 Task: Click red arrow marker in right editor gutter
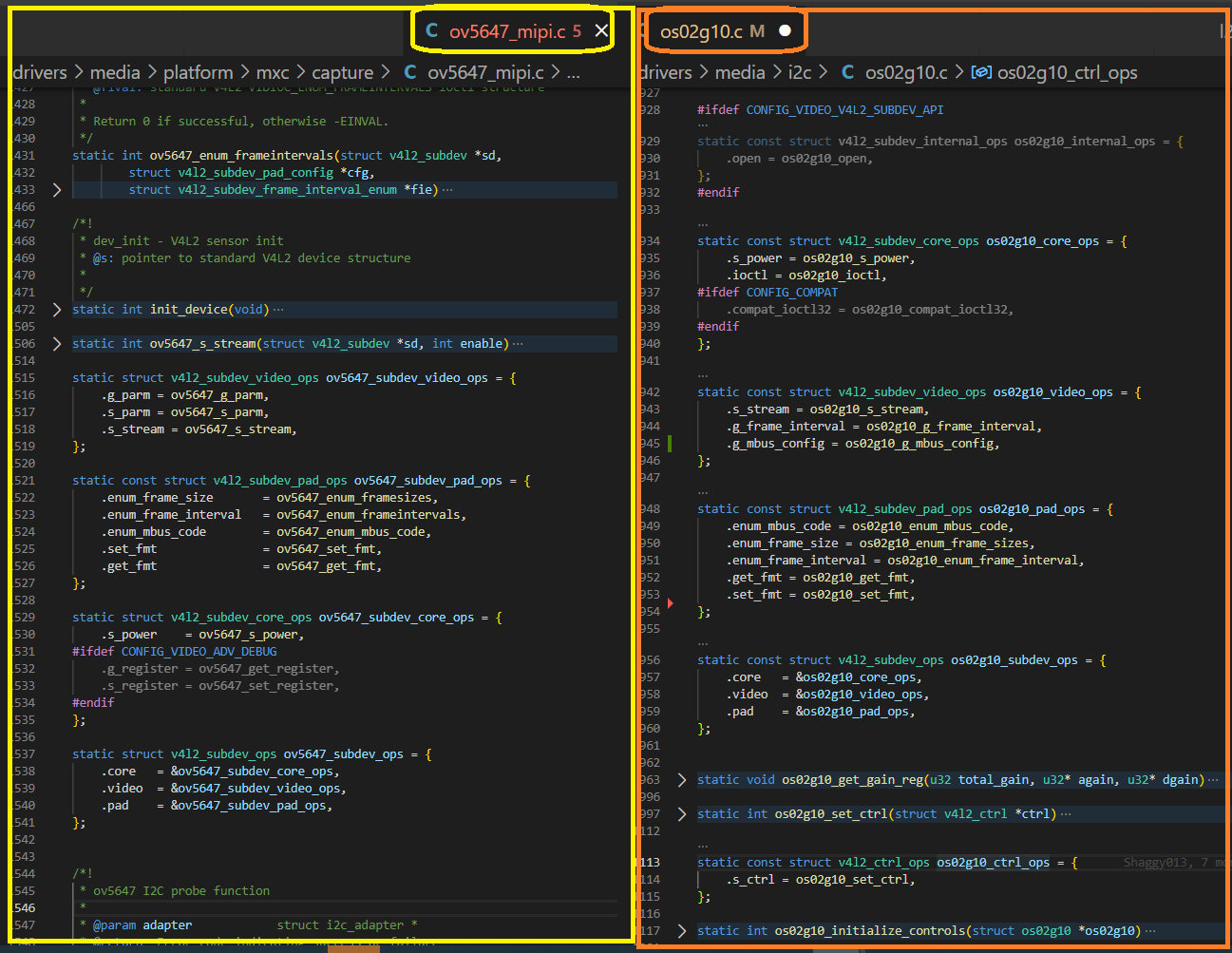[x=671, y=602]
